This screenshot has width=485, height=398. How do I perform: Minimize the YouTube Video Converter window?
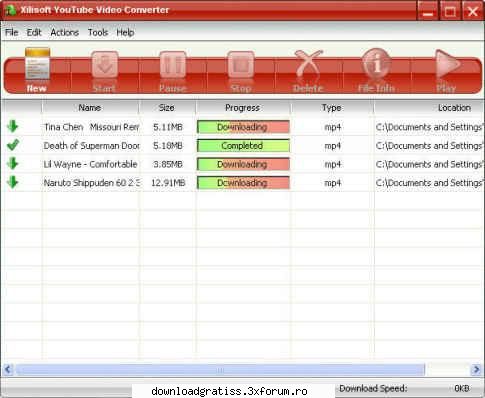(428, 12)
